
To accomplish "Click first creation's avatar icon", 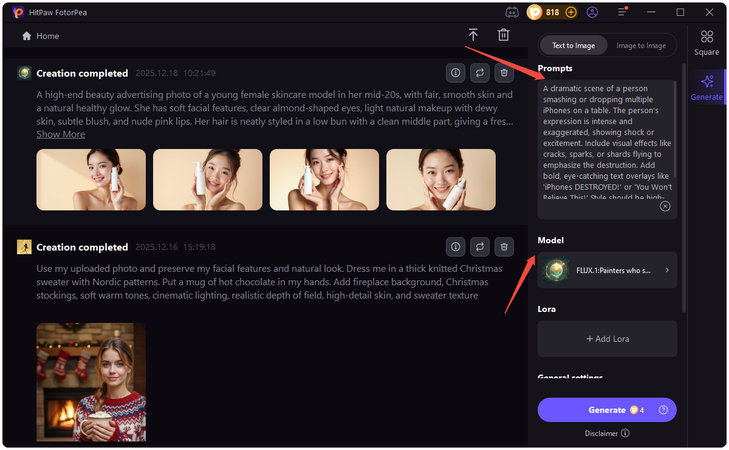I will tap(24, 73).
